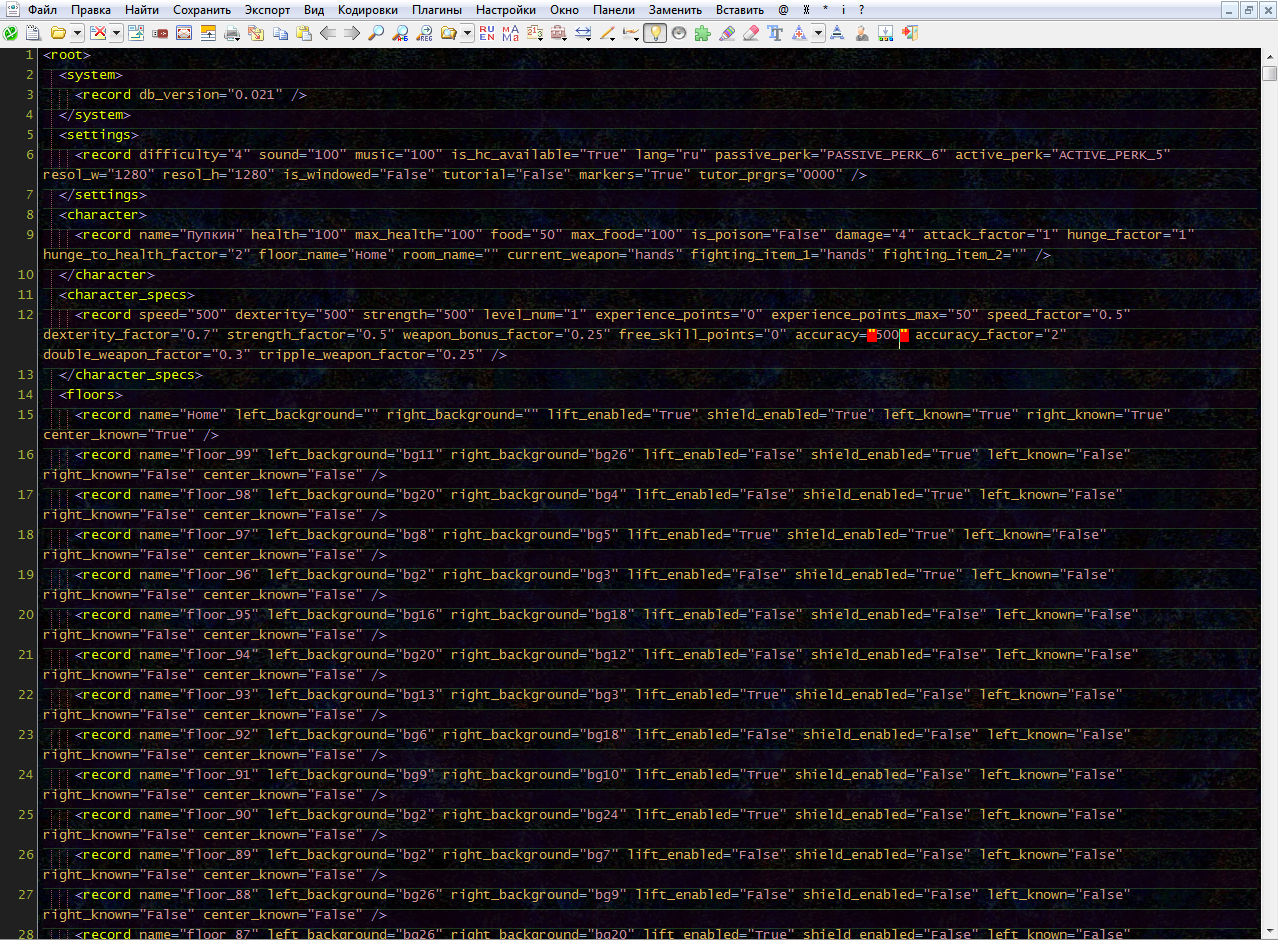Click the line numbering icon labeled 213
This screenshot has width=1280, height=940.
pos(535,33)
